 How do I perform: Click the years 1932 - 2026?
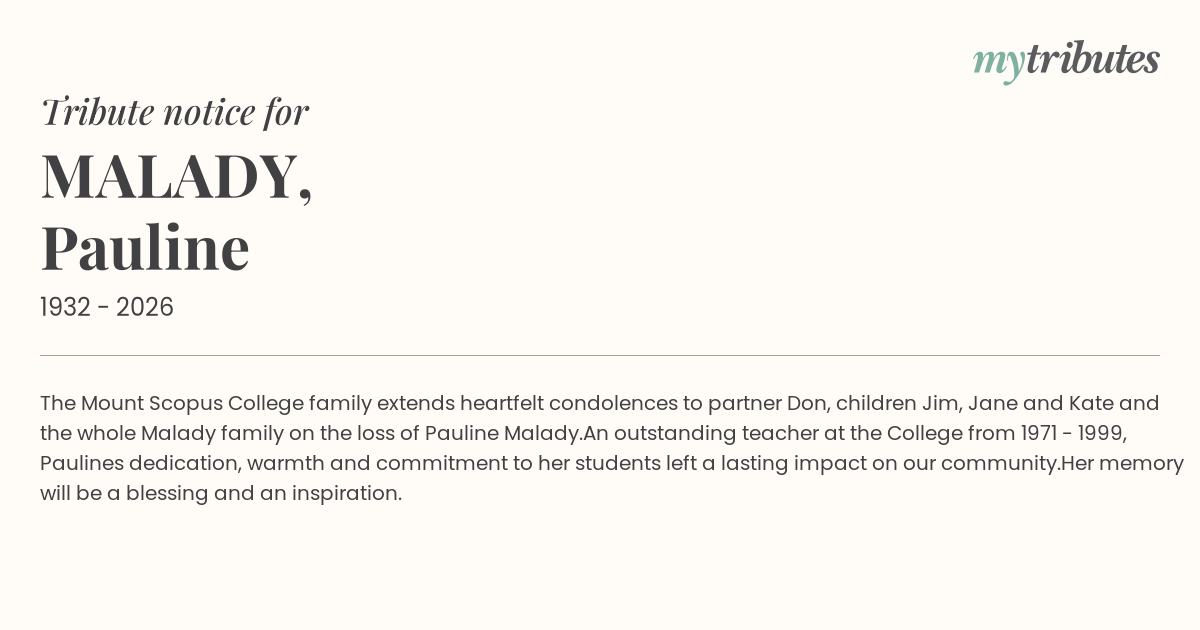[x=107, y=307]
